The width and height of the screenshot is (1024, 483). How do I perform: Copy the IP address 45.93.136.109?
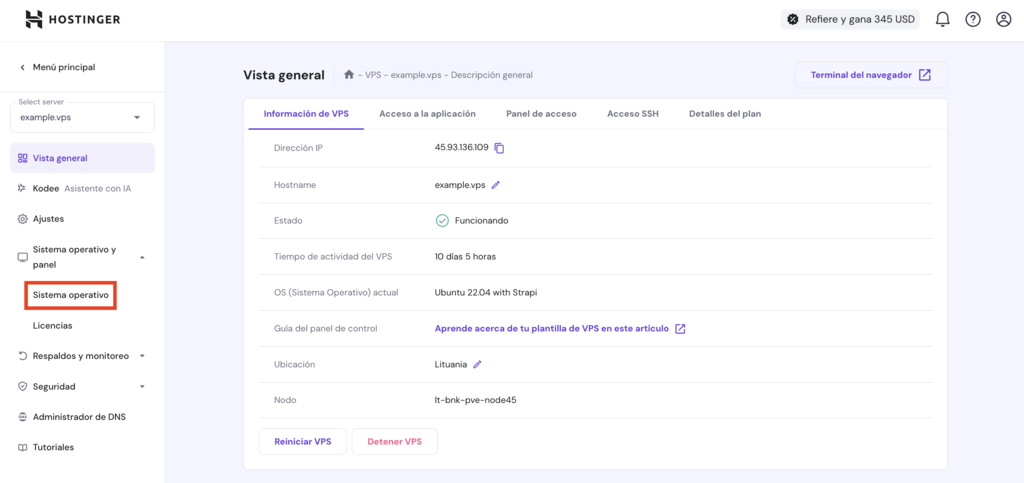coord(500,148)
